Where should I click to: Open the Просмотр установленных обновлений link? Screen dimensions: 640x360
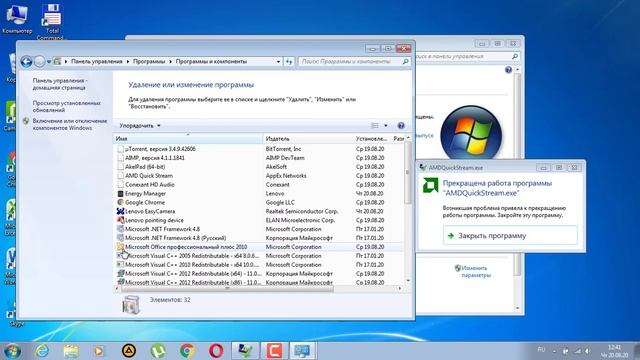click(67, 107)
